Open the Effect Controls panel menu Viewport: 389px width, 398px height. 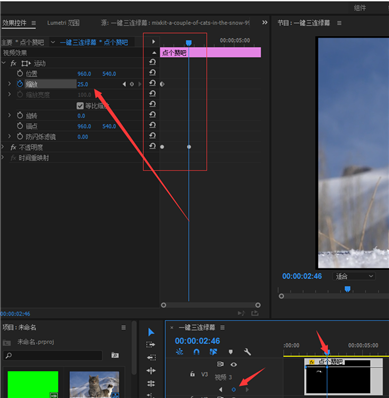(34, 23)
